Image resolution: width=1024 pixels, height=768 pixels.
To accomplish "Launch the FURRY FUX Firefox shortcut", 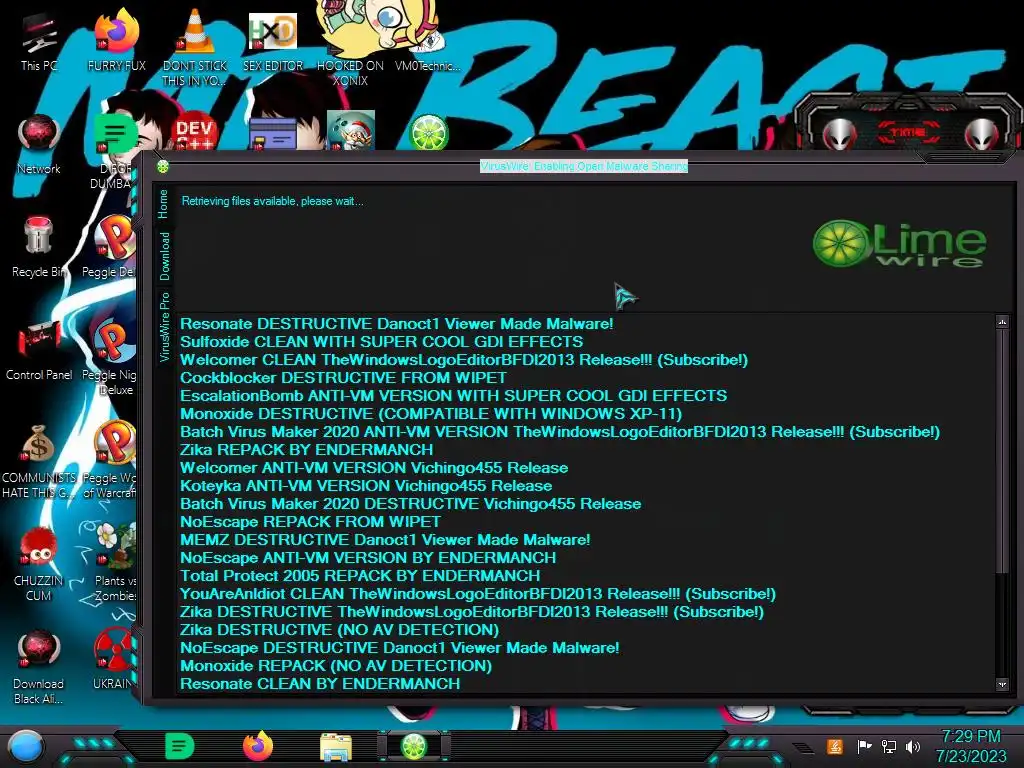I will (x=116, y=42).
